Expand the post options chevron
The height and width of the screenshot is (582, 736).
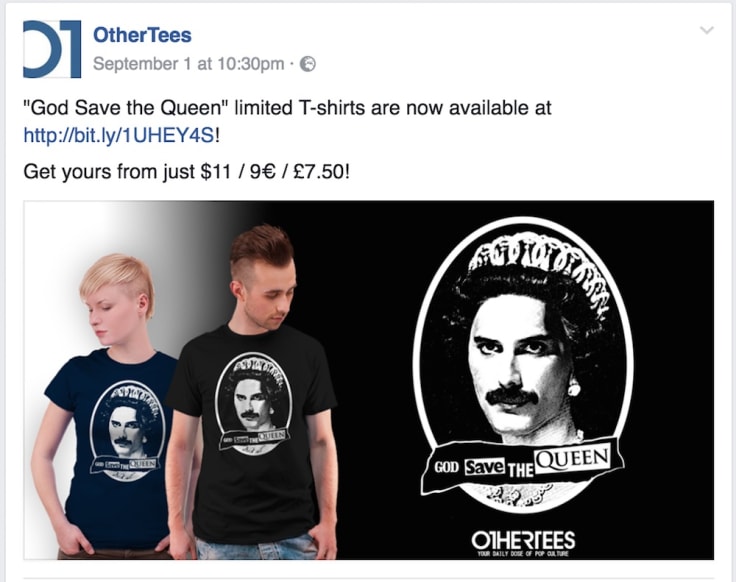click(x=706, y=31)
